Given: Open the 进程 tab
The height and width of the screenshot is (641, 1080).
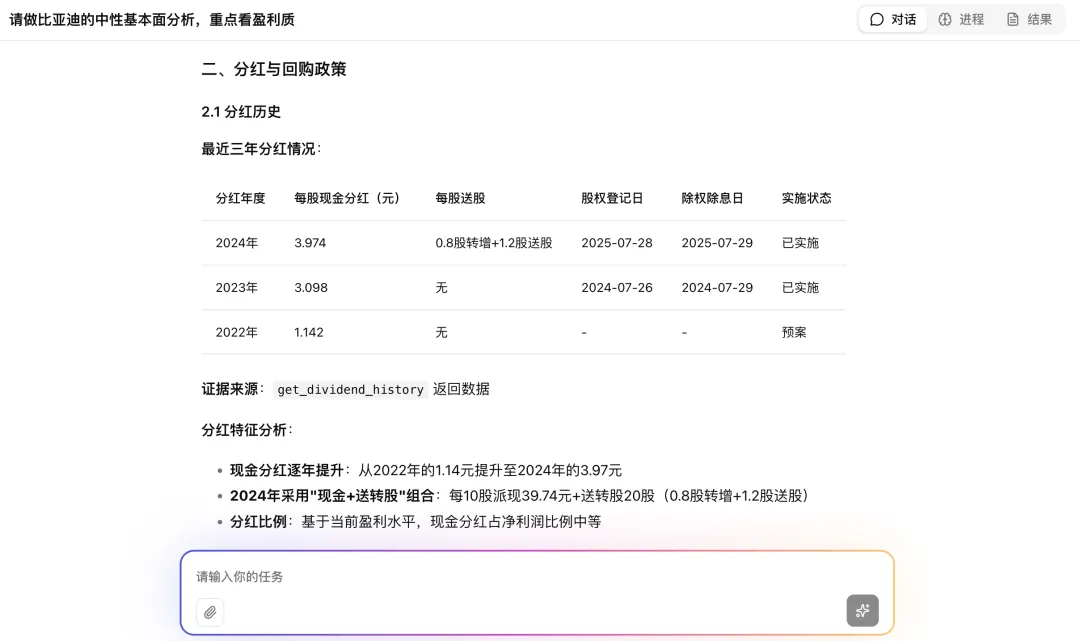Looking at the screenshot, I should point(961,19).
